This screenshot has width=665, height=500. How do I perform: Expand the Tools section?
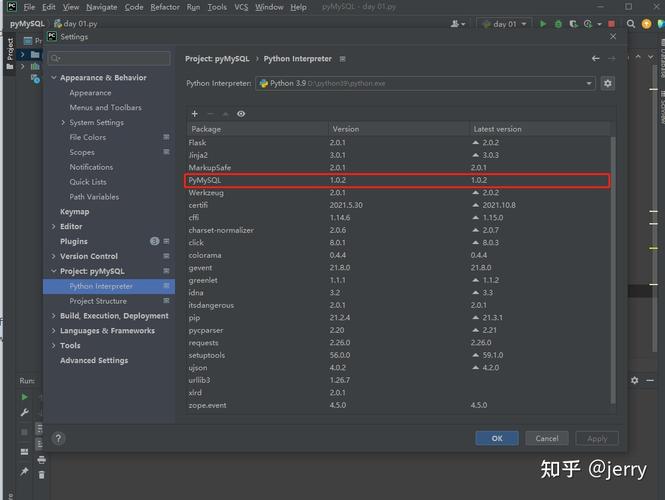(53, 345)
